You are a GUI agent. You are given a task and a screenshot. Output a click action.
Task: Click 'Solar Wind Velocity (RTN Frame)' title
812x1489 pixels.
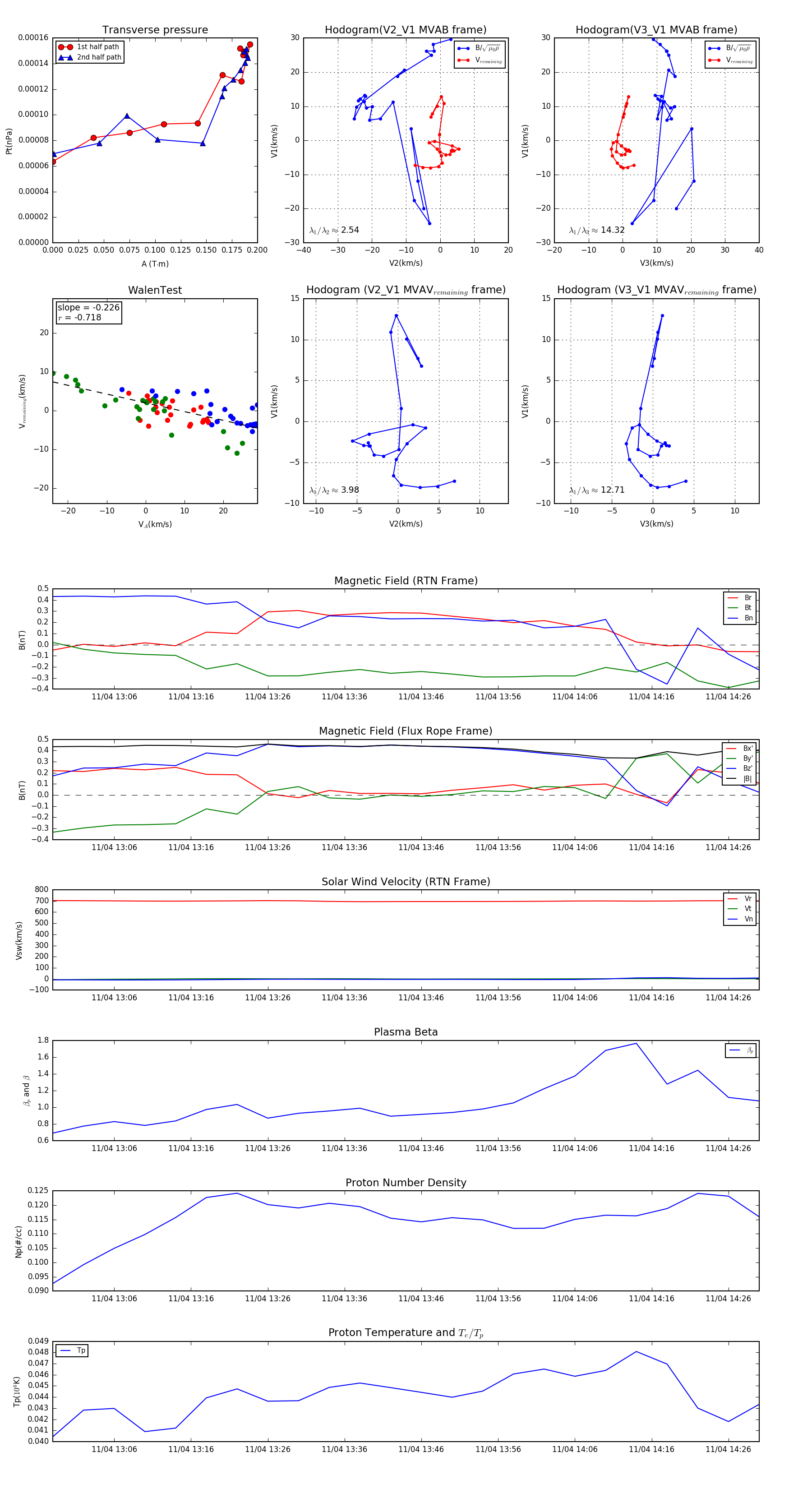click(x=406, y=882)
